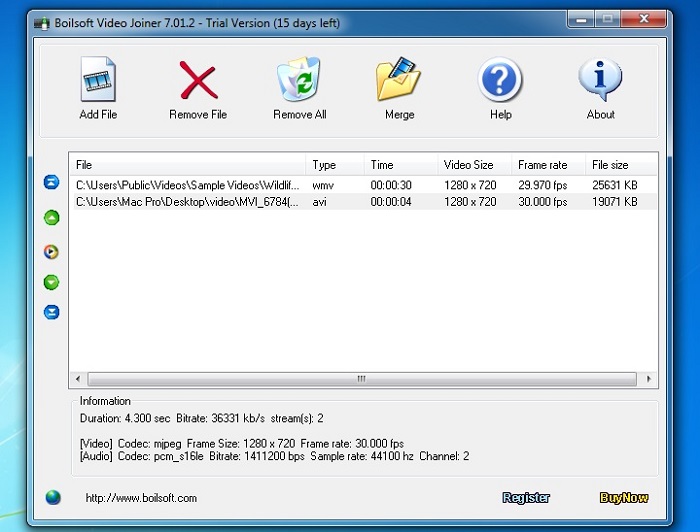Click the BuyNow link
The height and width of the screenshot is (532, 700).
coord(623,498)
